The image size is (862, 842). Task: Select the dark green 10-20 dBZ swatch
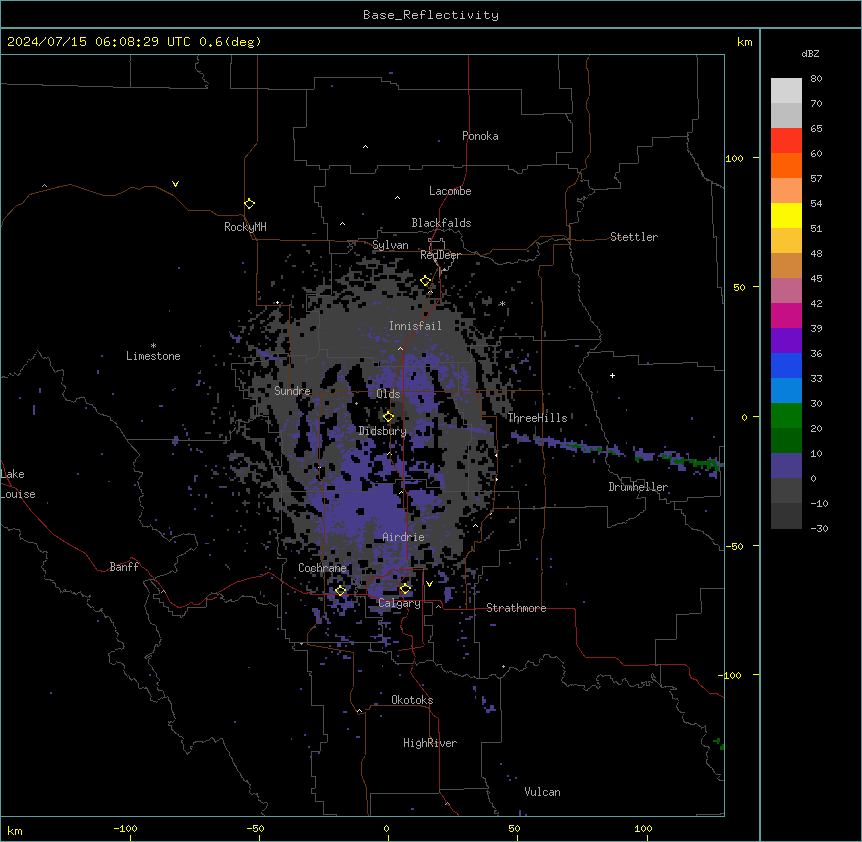tap(786, 440)
